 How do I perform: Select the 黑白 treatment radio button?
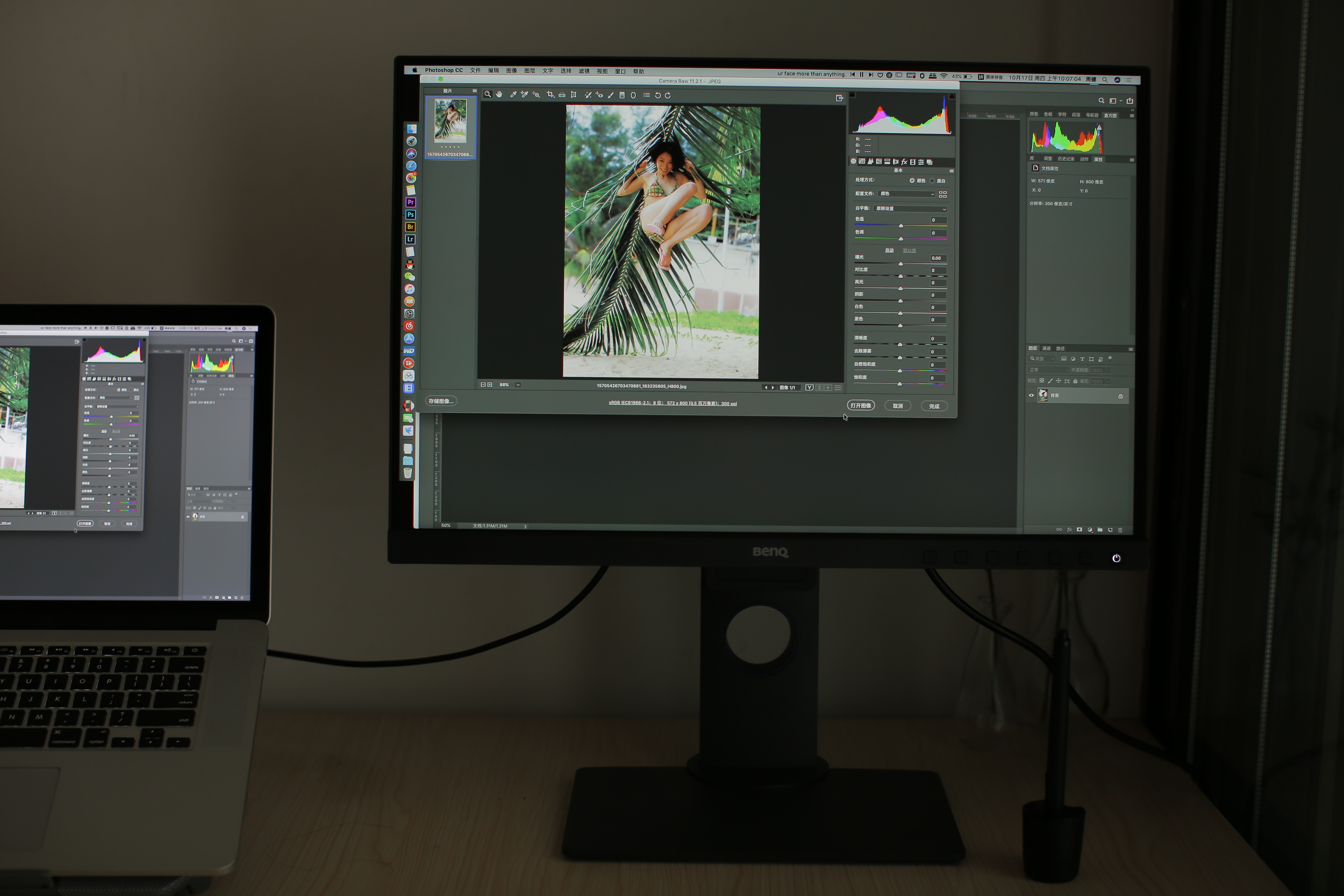[x=932, y=181]
